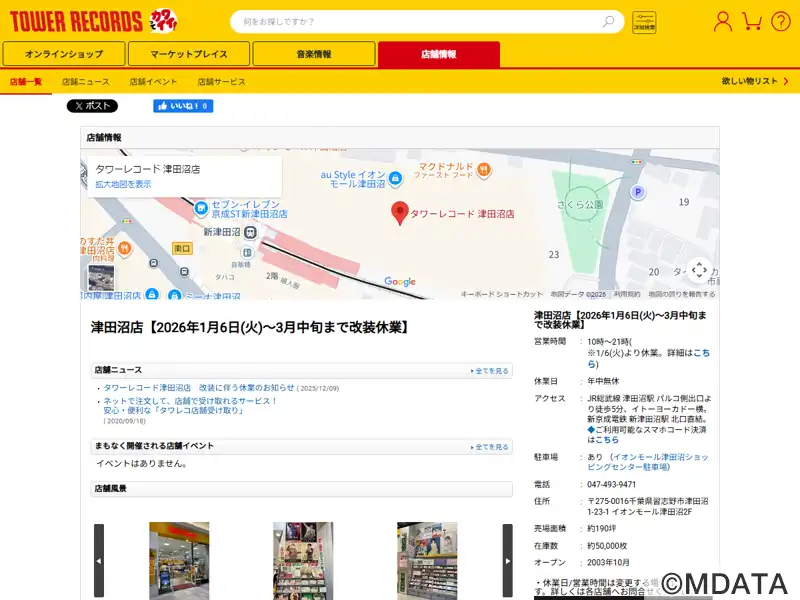Open the 改装に伴う休業のお知らせ news link
This screenshot has height=600, width=800.
coord(199,388)
